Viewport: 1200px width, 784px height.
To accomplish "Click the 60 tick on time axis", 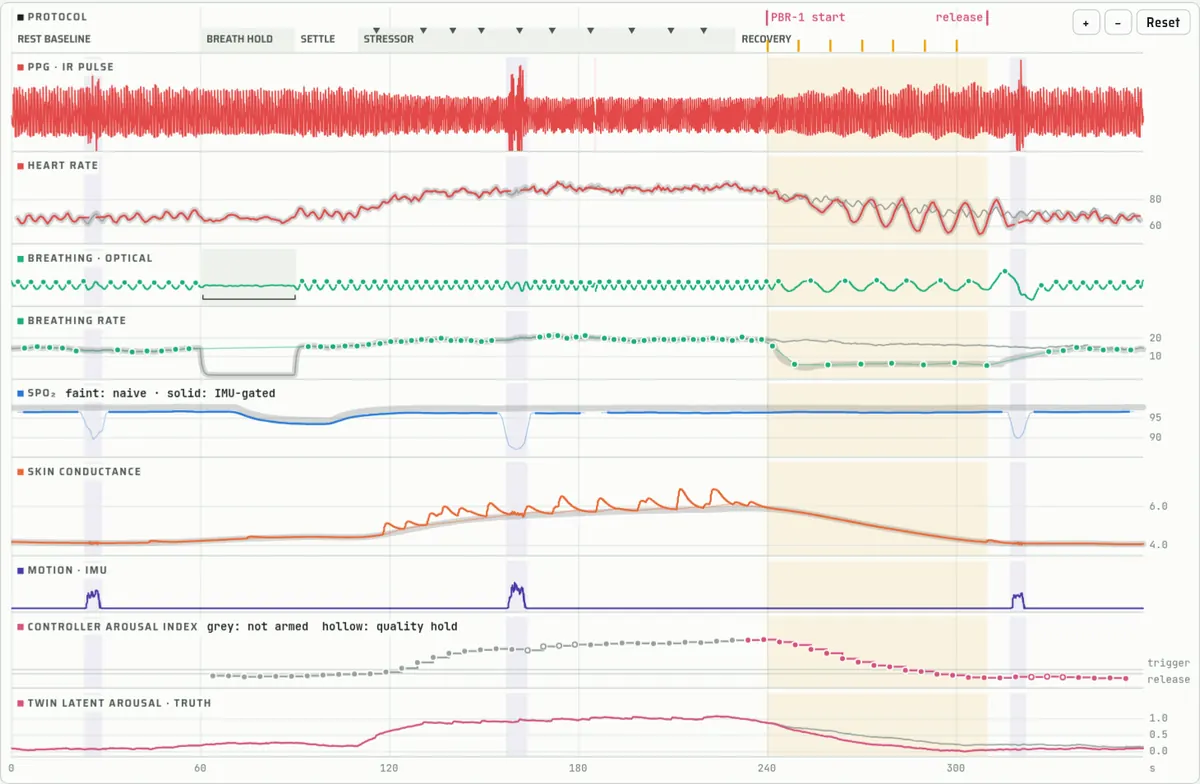I will click(200, 767).
